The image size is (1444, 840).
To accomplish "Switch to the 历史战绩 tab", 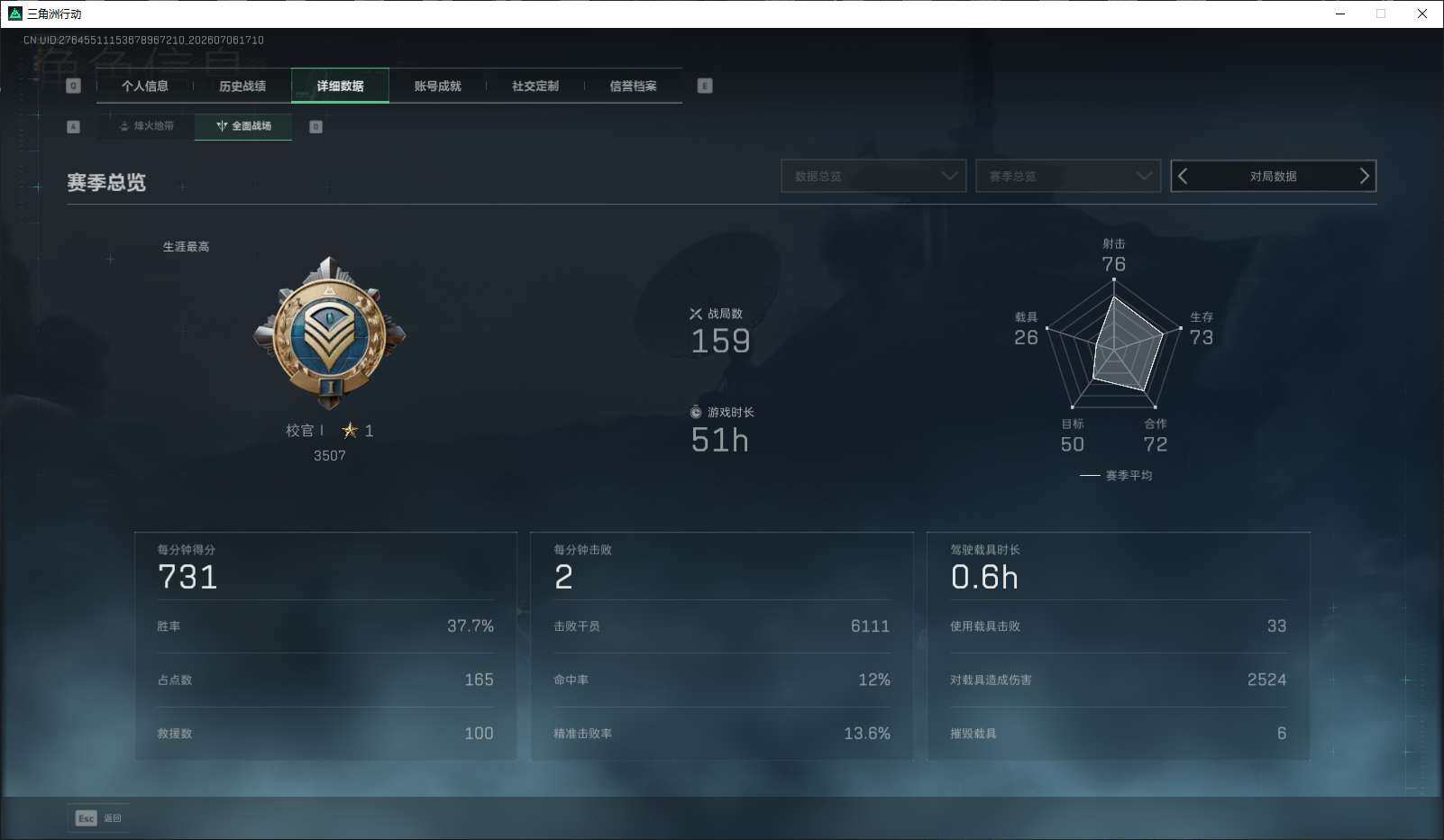I will [242, 86].
